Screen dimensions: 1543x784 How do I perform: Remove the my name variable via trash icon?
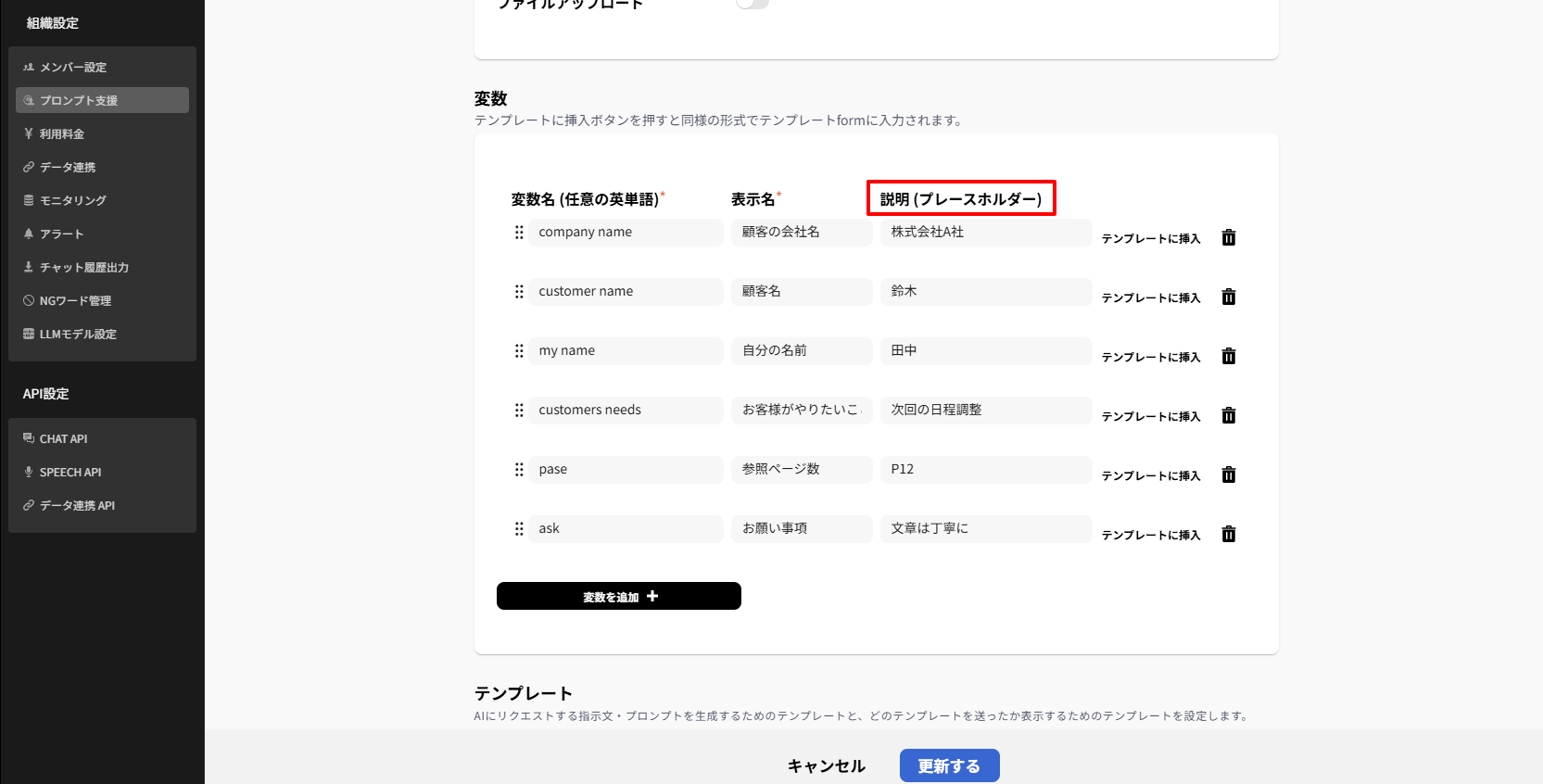1228,357
